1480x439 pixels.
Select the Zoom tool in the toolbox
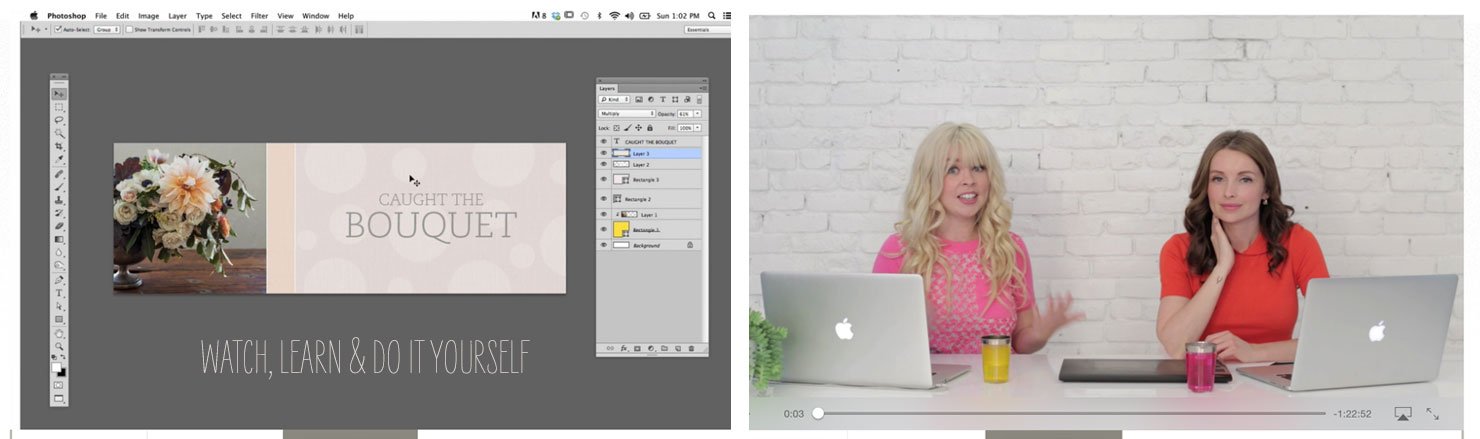pos(59,345)
